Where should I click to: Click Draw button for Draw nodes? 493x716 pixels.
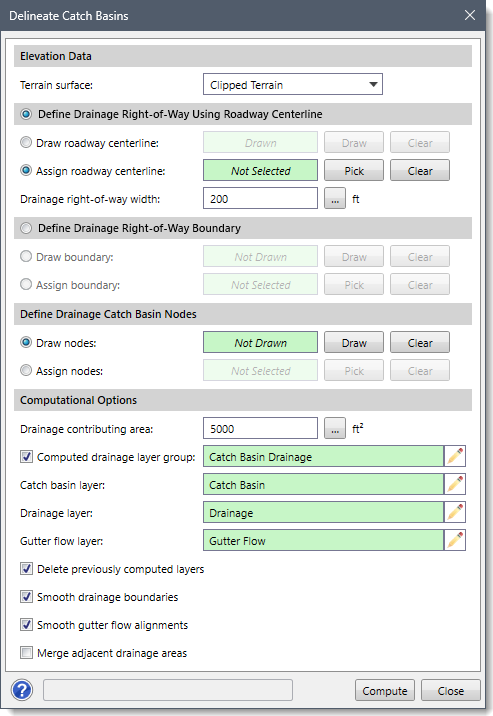tap(354, 342)
